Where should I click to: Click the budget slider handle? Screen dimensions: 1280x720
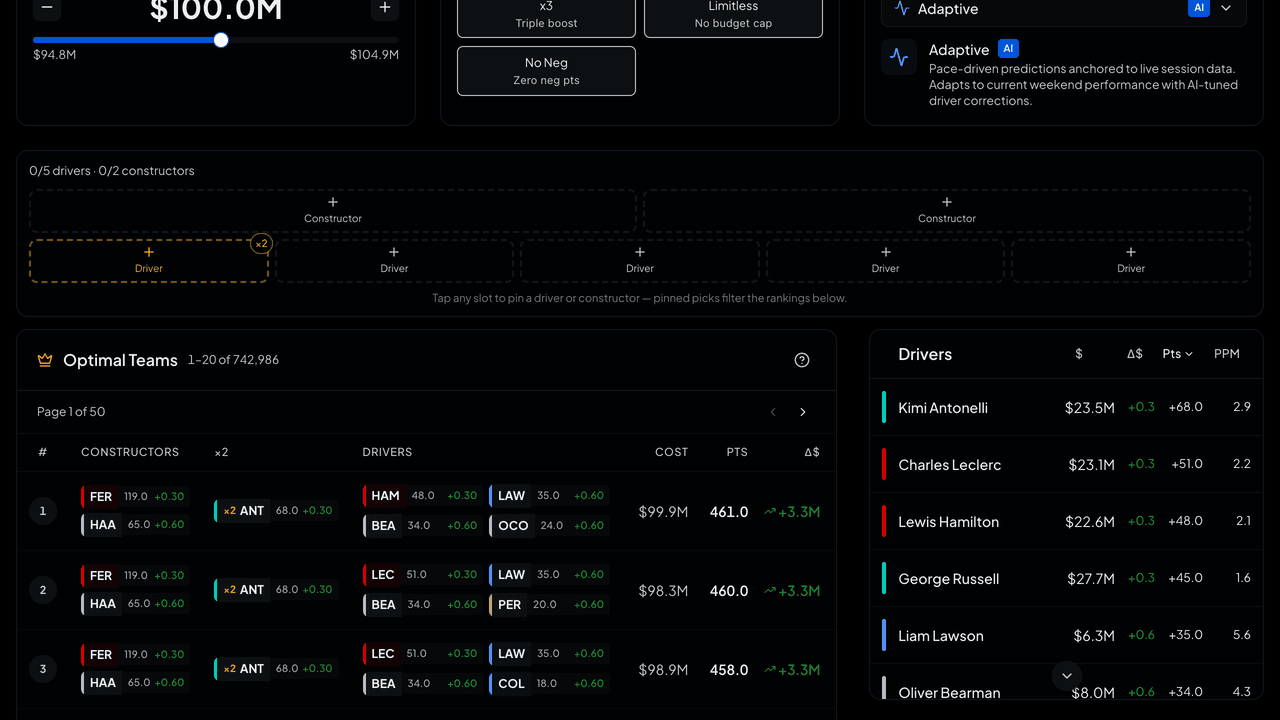point(221,40)
